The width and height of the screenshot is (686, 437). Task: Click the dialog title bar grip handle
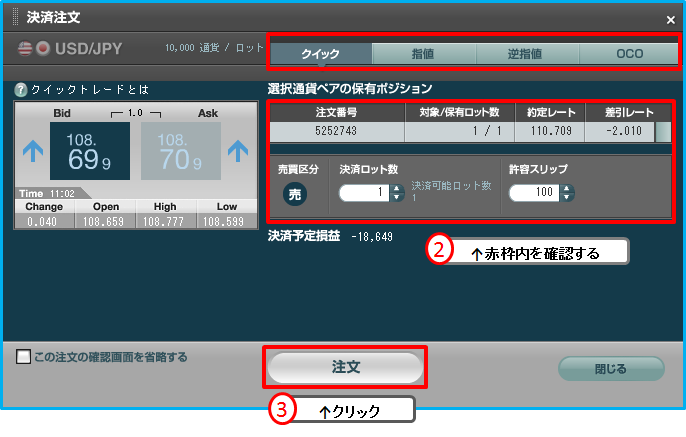tap(16, 17)
